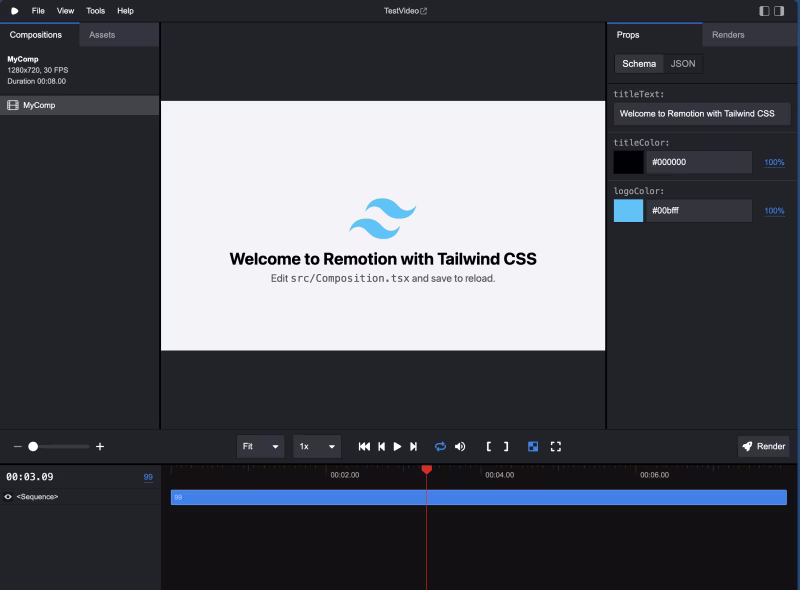This screenshot has width=800, height=590.
Task: Enter fullscreen preview mode
Action: pos(556,447)
